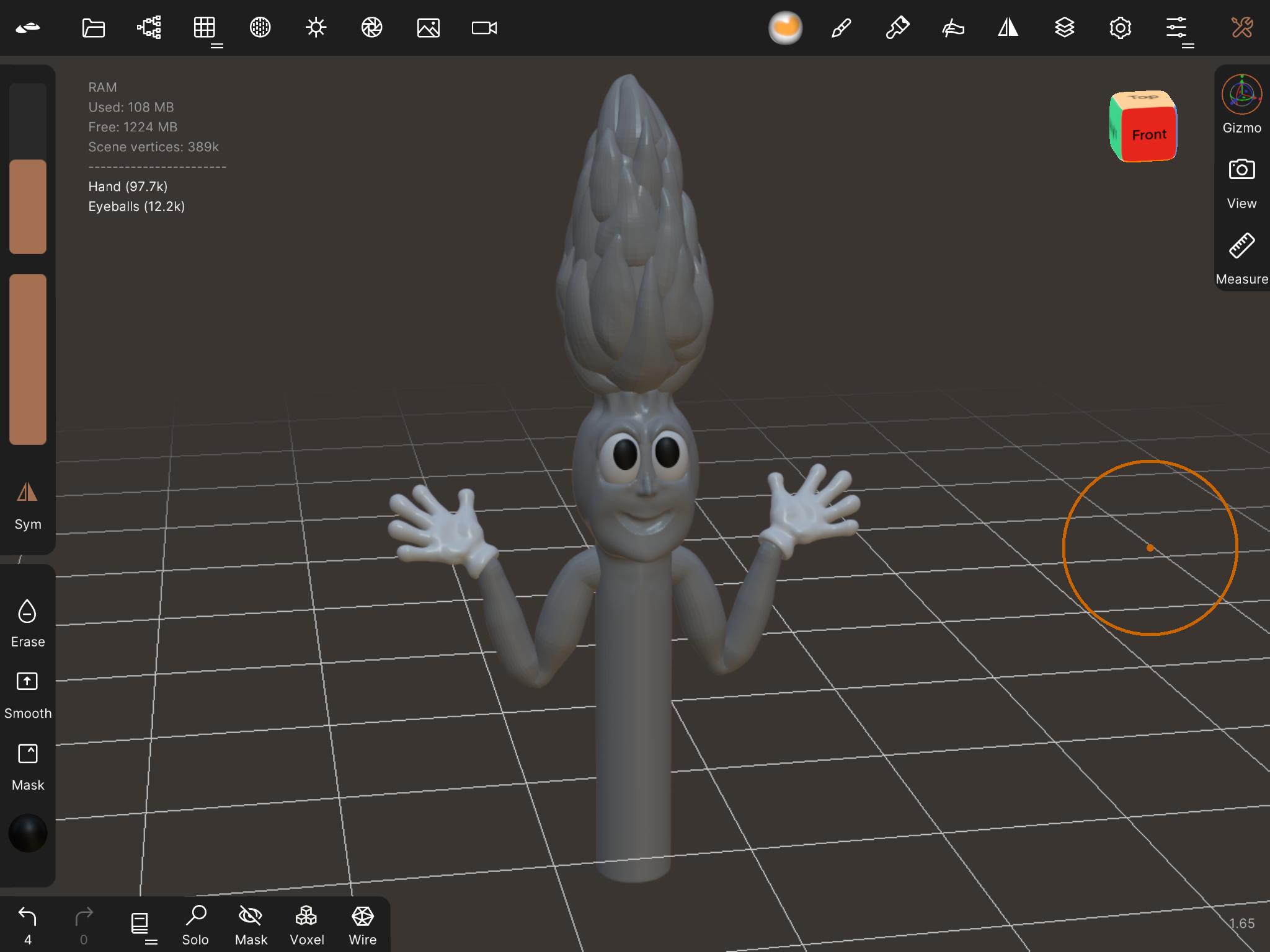The width and height of the screenshot is (1270, 952).
Task: Toggle Sym symmetry on left panel
Action: click(27, 505)
